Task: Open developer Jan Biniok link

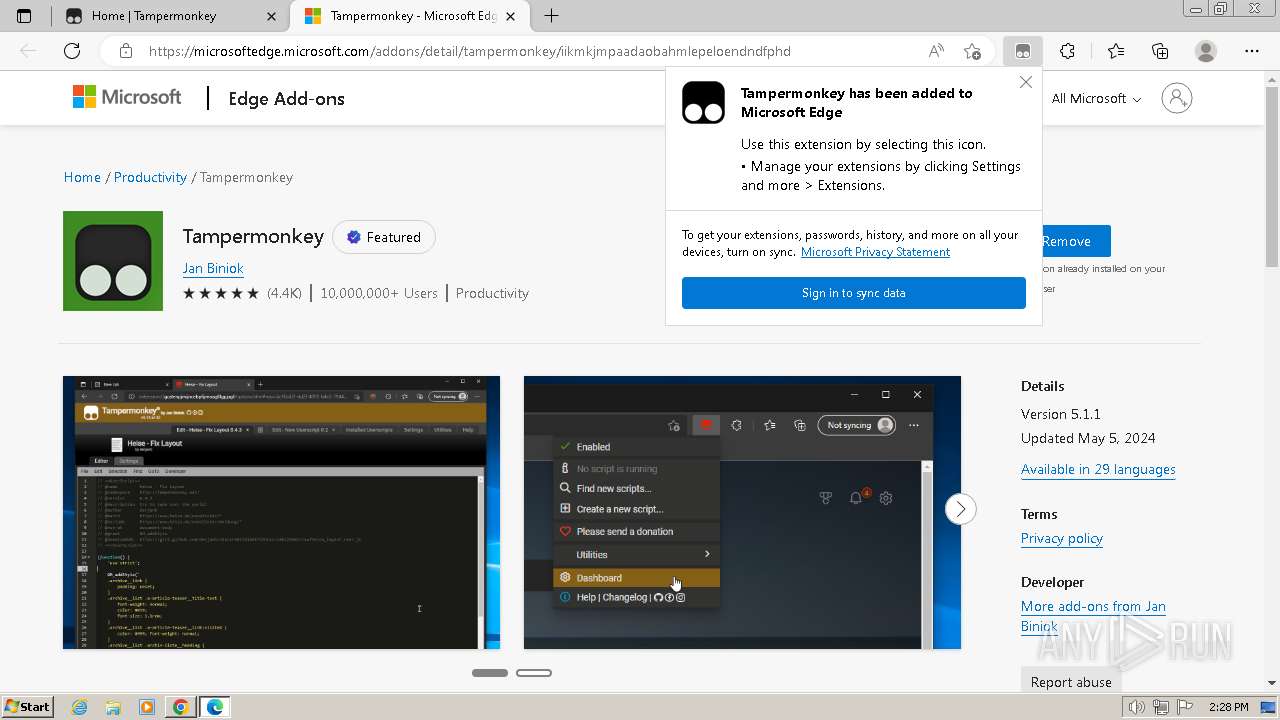Action: tap(213, 268)
